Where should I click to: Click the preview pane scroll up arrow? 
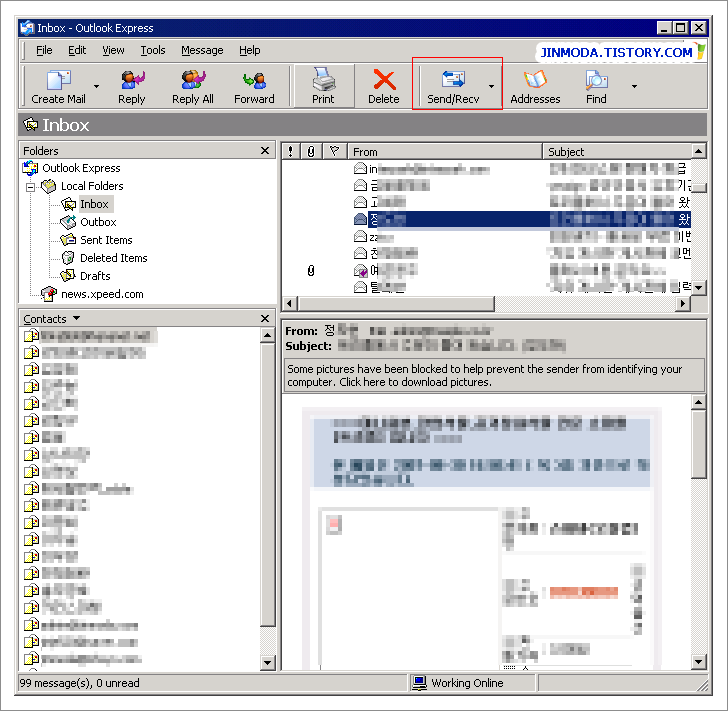pyautogui.click(x=699, y=402)
